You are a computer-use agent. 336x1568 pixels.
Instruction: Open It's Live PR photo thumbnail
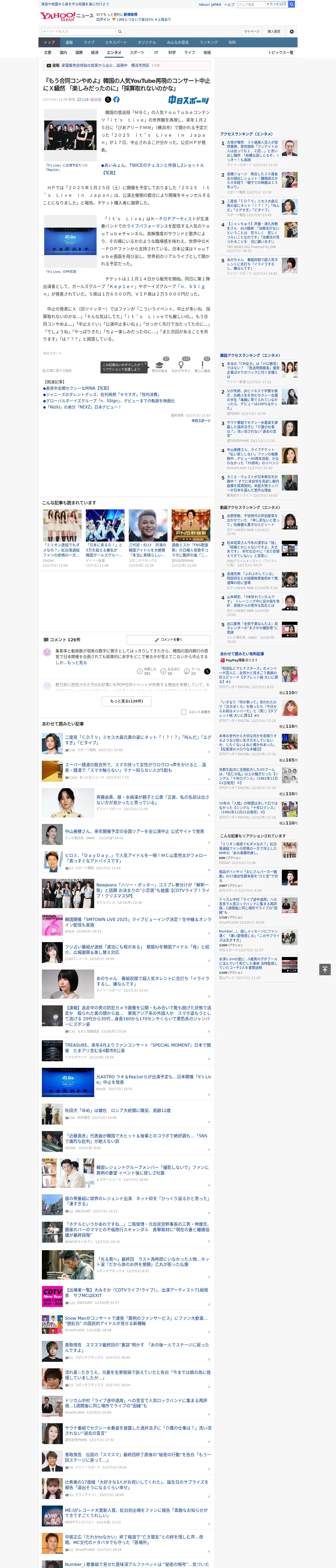[x=70, y=242]
